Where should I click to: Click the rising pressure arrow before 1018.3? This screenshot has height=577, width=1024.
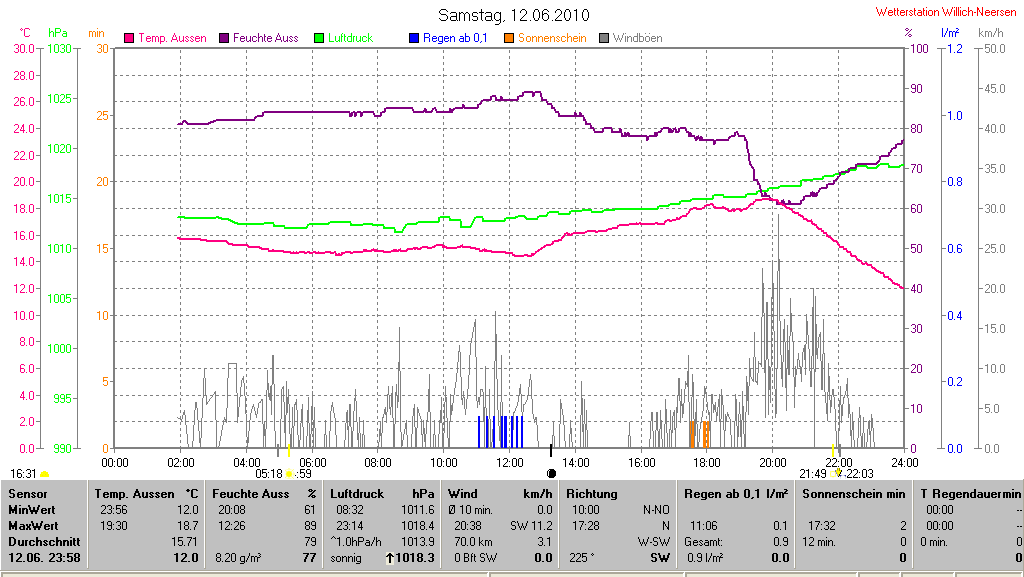390,558
